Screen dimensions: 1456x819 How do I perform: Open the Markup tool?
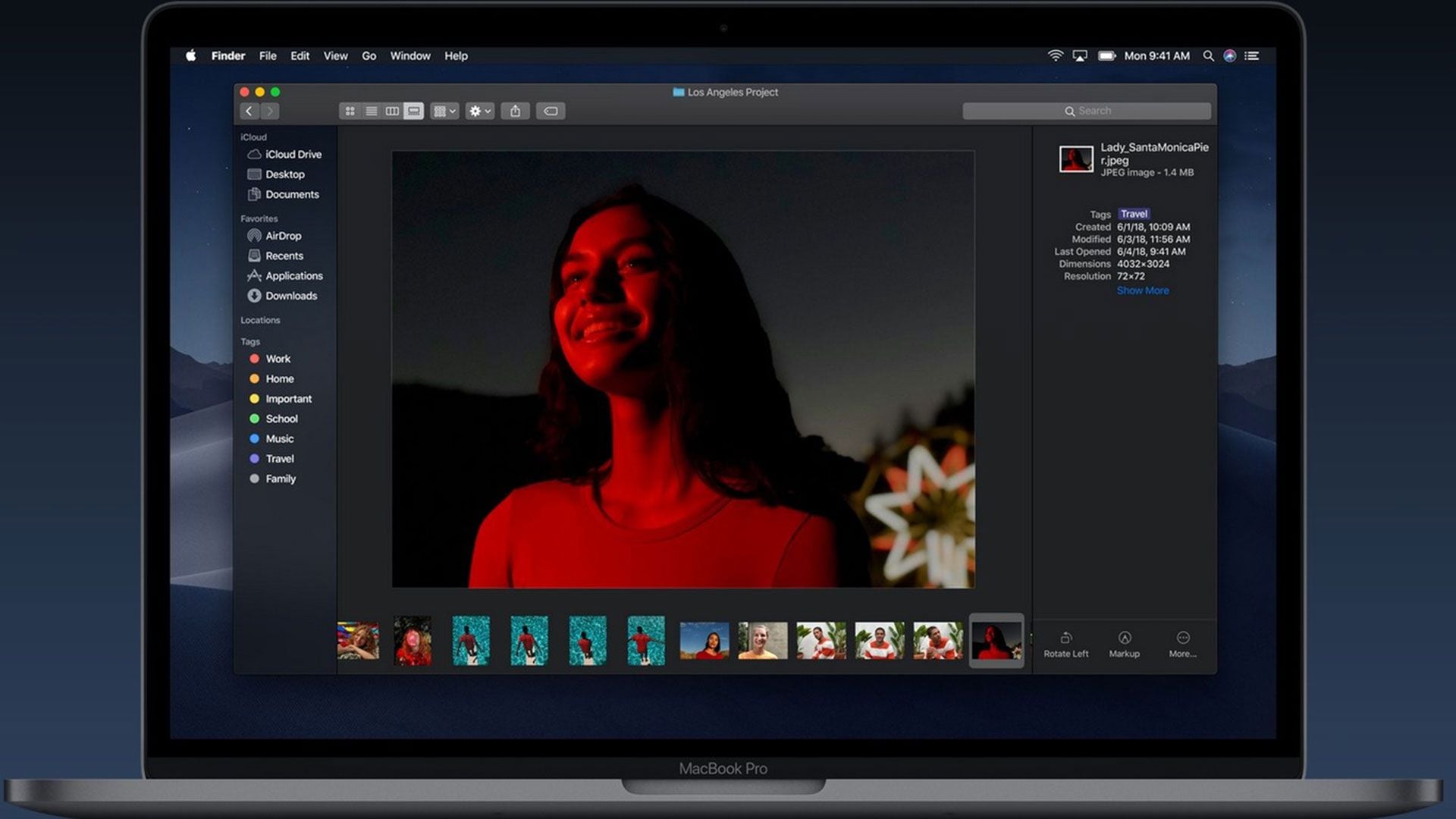(1124, 639)
